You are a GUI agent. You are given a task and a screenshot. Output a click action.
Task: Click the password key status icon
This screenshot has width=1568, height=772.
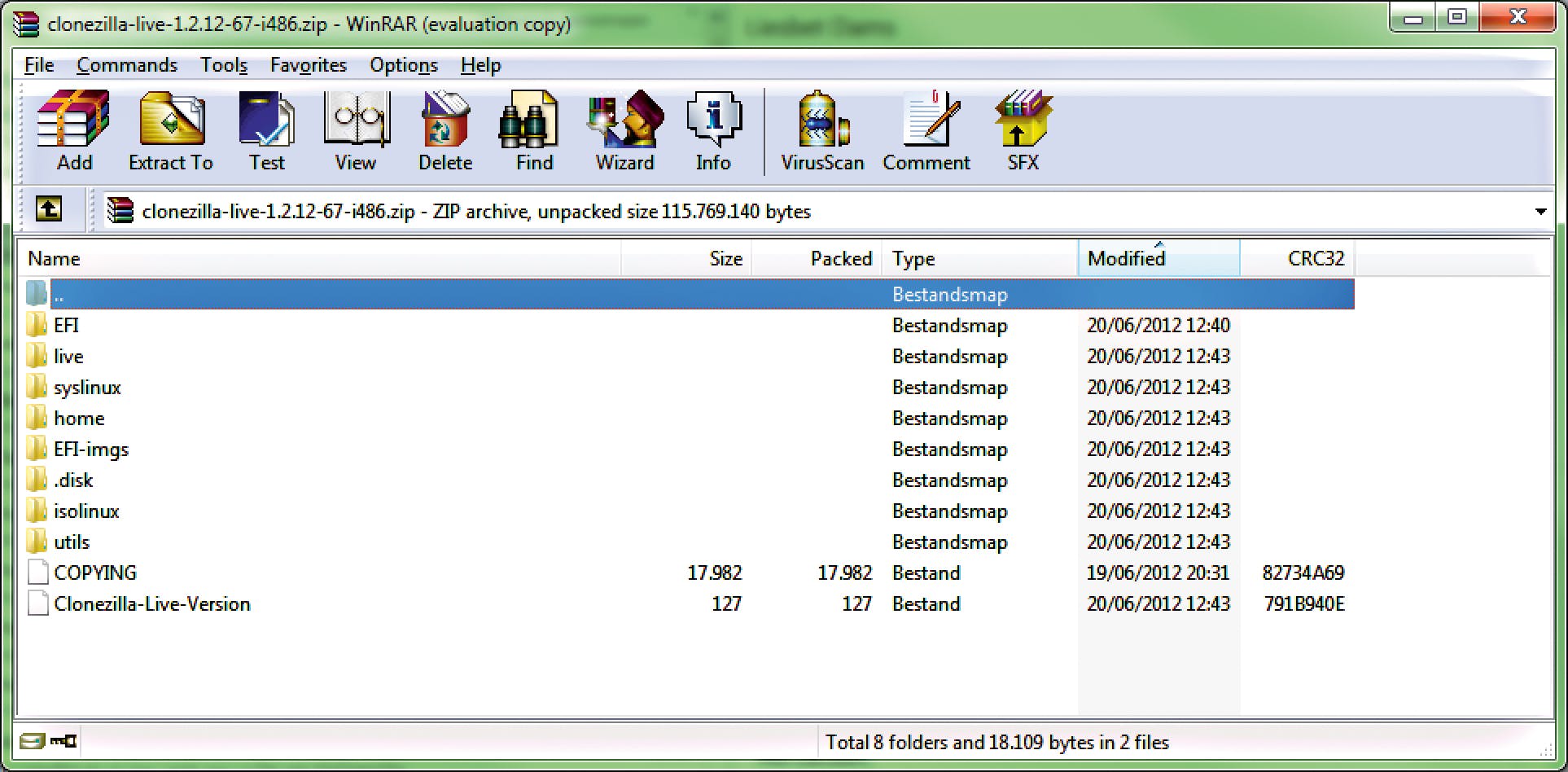(x=64, y=741)
